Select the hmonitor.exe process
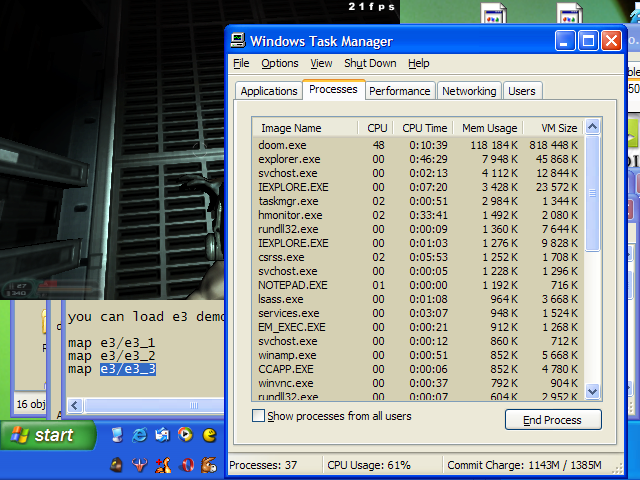Image resolution: width=640 pixels, height=480 pixels. click(x=418, y=215)
